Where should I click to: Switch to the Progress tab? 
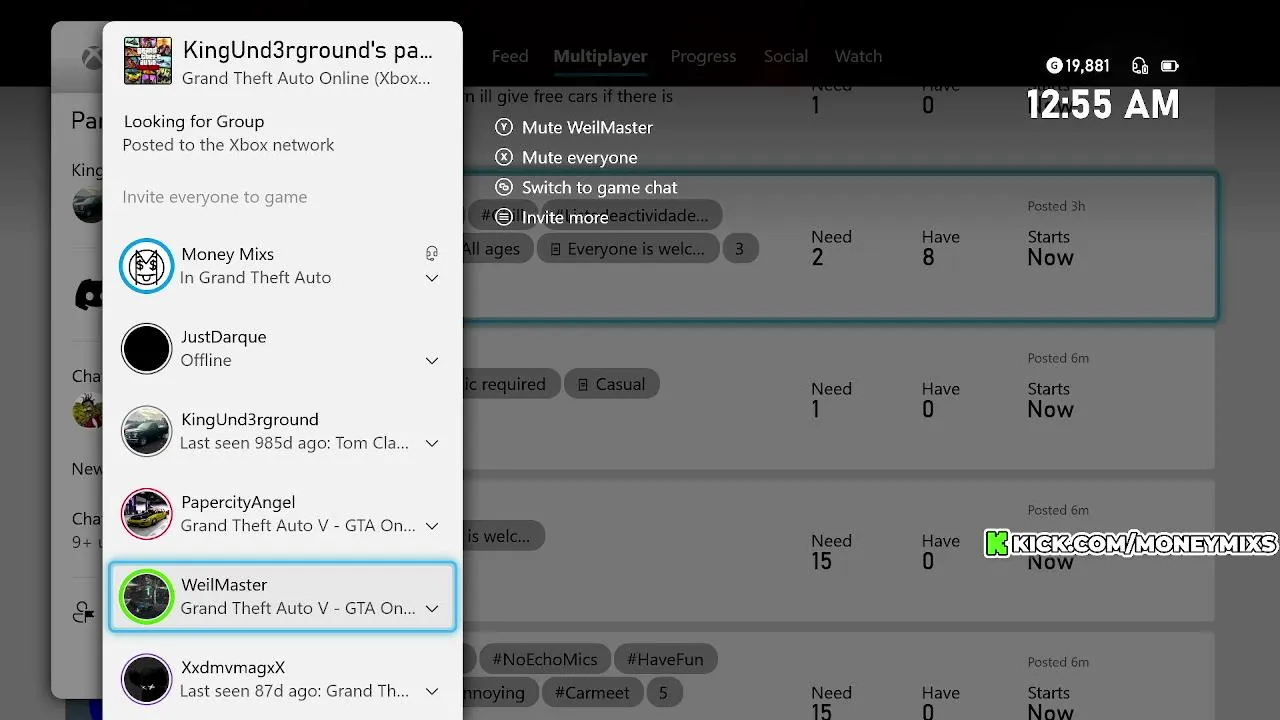click(703, 57)
